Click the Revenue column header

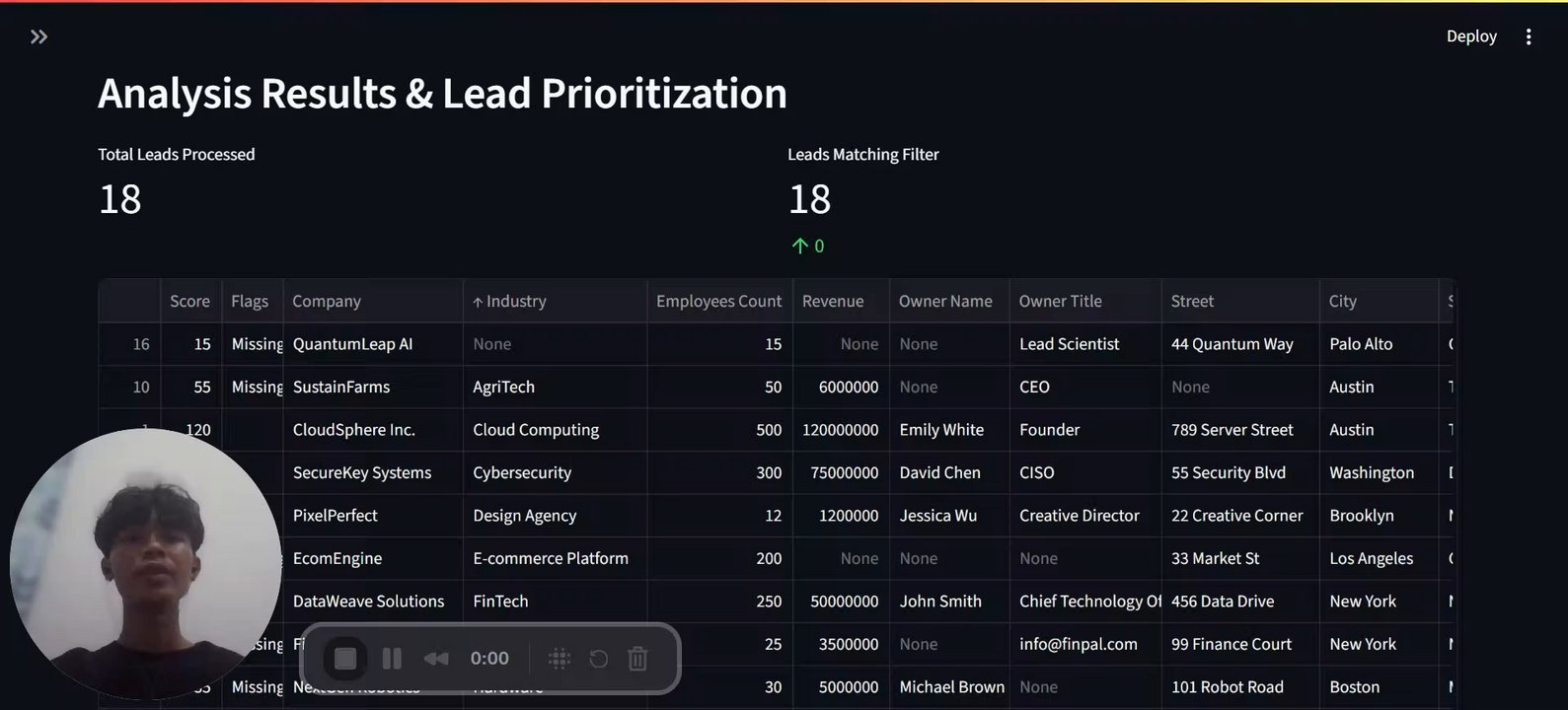coord(832,302)
